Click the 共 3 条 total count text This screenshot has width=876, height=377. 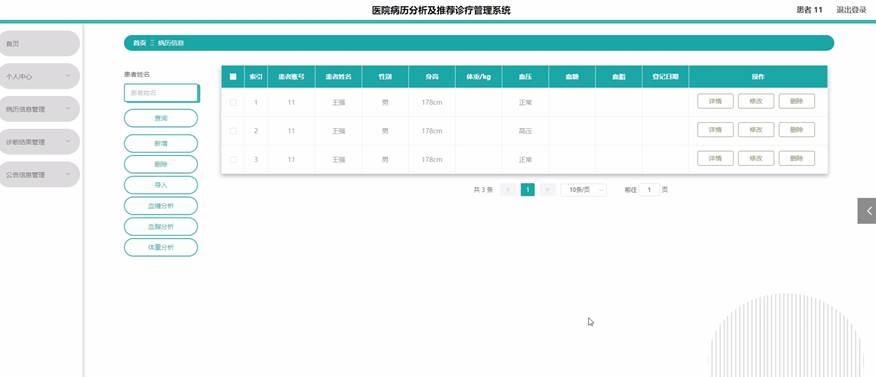483,190
